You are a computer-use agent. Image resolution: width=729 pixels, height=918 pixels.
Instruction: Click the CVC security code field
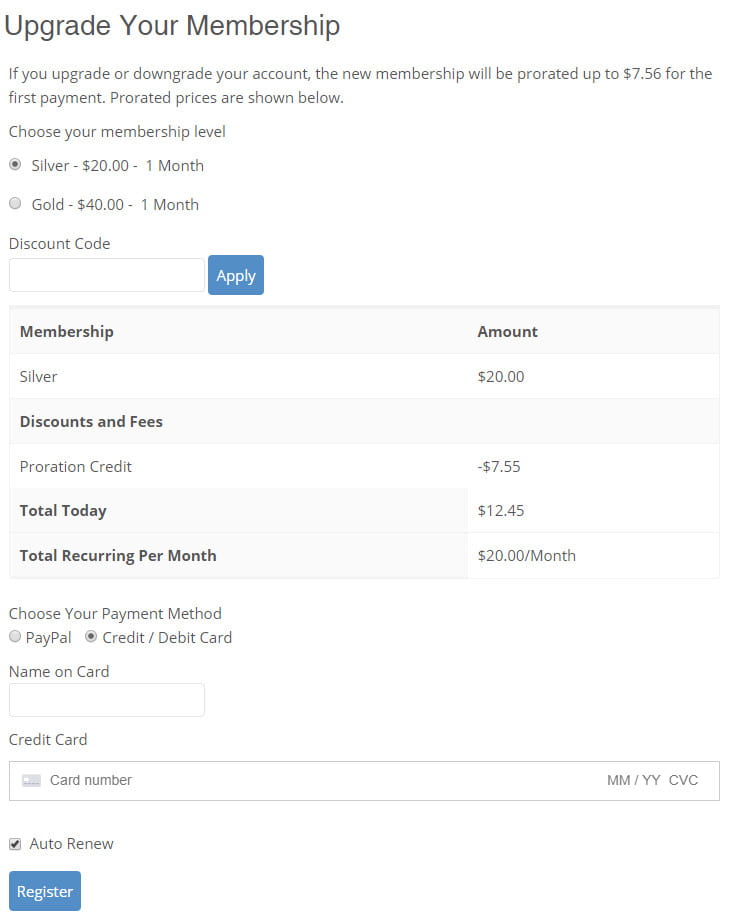point(683,780)
